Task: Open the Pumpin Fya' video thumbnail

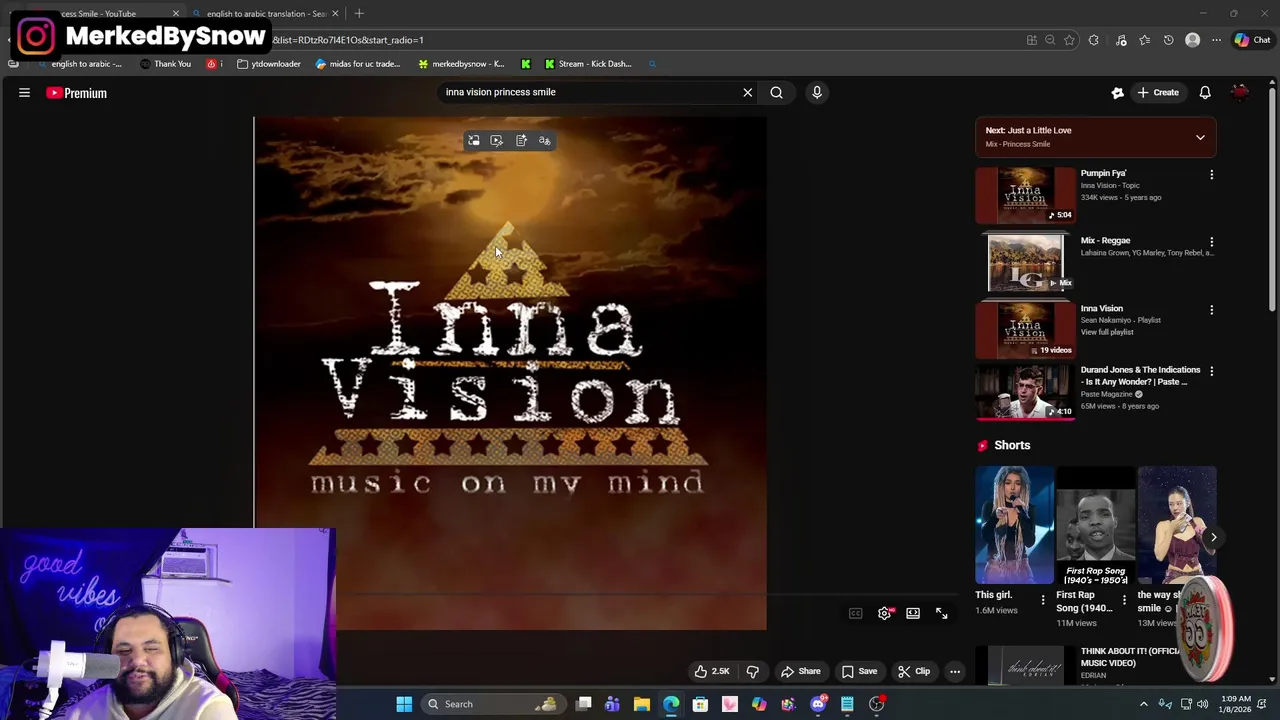Action: point(1025,195)
